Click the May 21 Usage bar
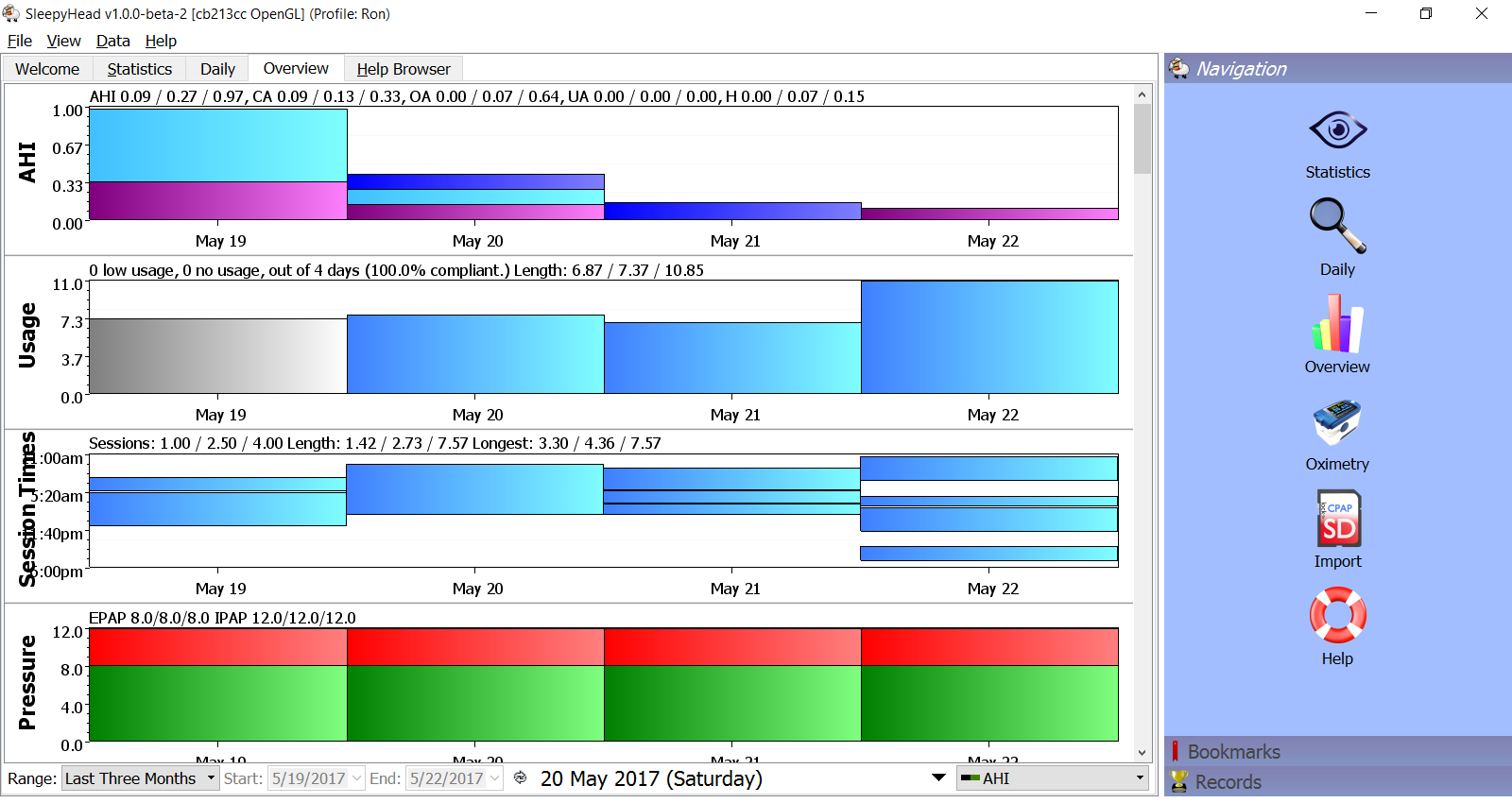This screenshot has height=803, width=1512. [x=732, y=358]
